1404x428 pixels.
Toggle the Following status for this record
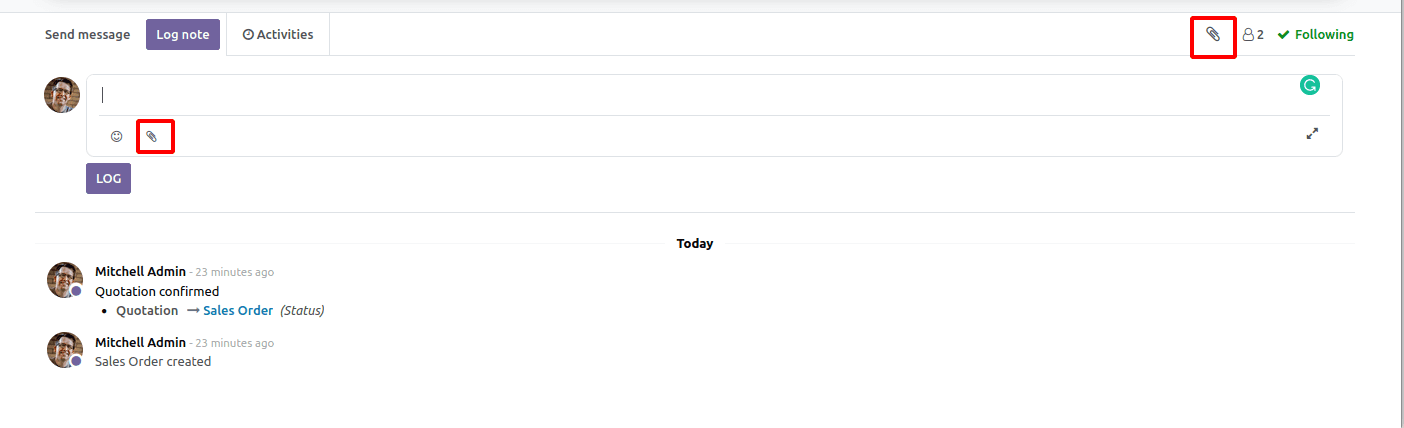[1315, 34]
